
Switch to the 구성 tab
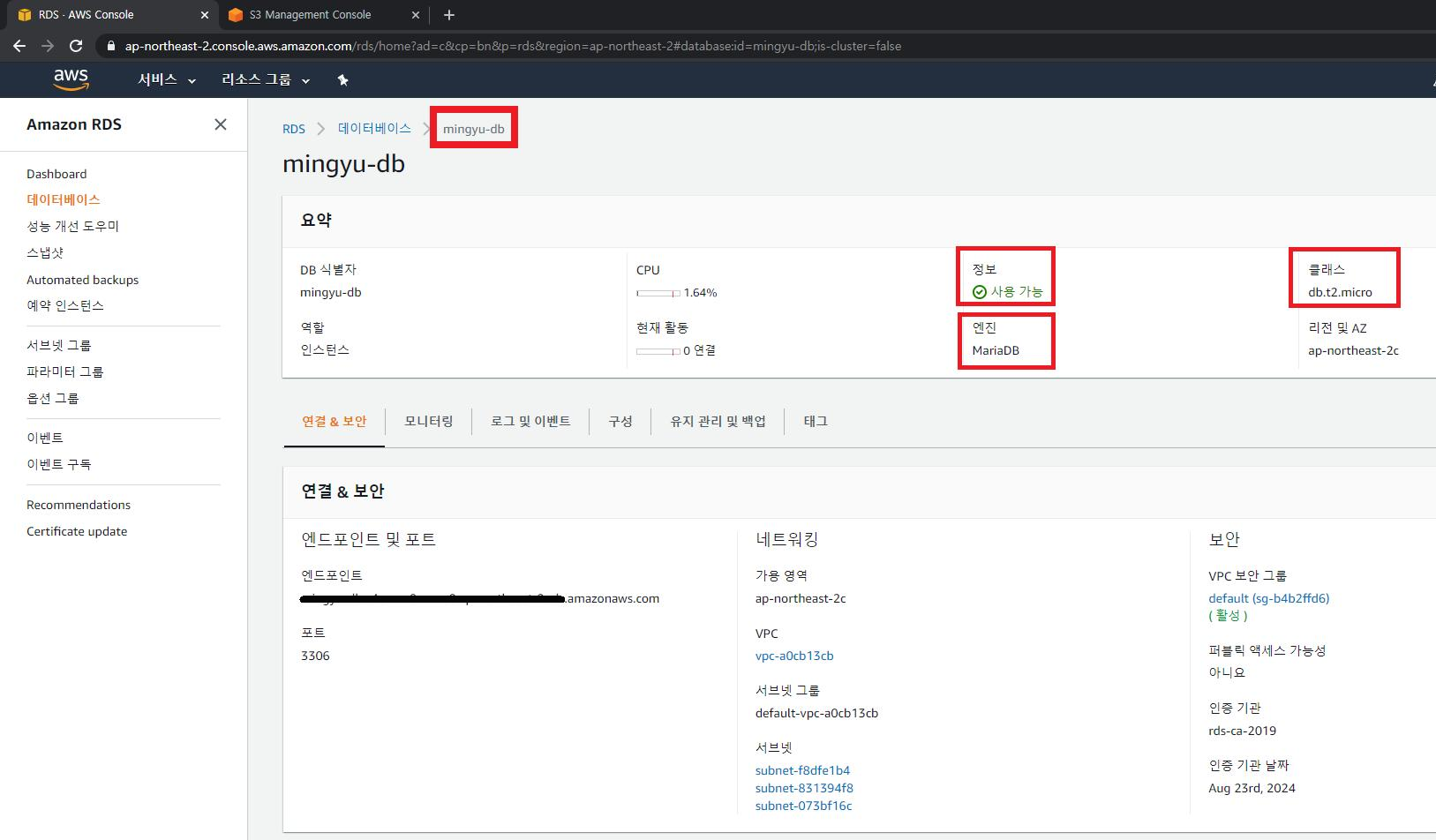(620, 421)
